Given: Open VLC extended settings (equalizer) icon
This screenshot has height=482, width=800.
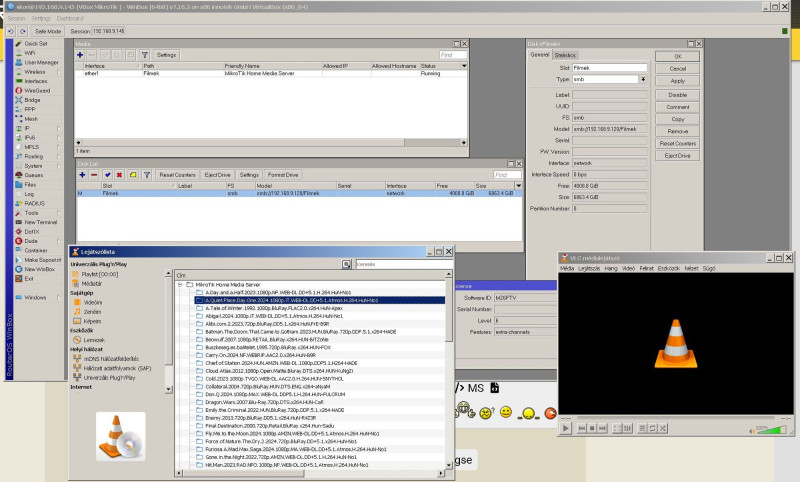Looking at the screenshot, I should pos(628,428).
